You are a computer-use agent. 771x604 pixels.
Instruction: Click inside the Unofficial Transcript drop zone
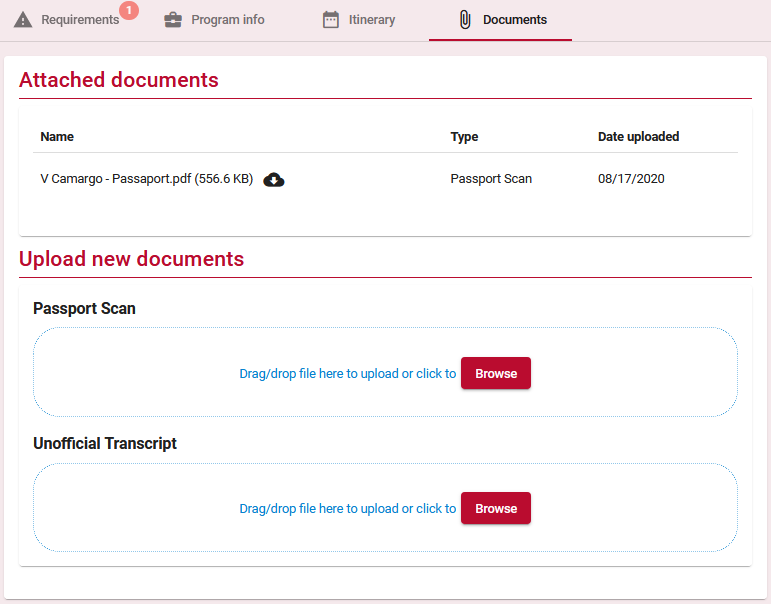pos(386,508)
